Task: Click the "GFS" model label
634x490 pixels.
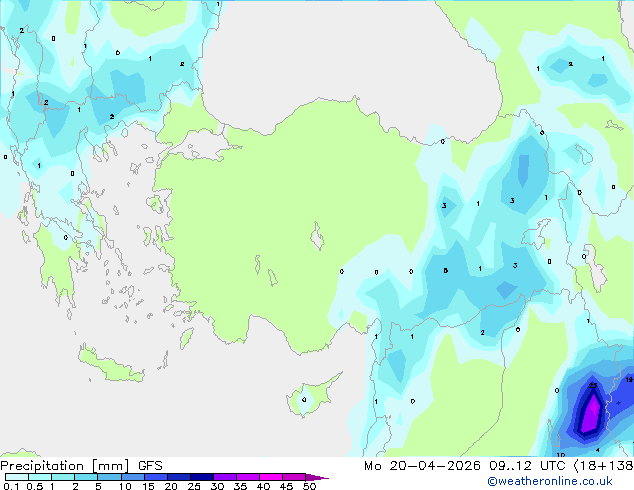Action: pos(150,466)
